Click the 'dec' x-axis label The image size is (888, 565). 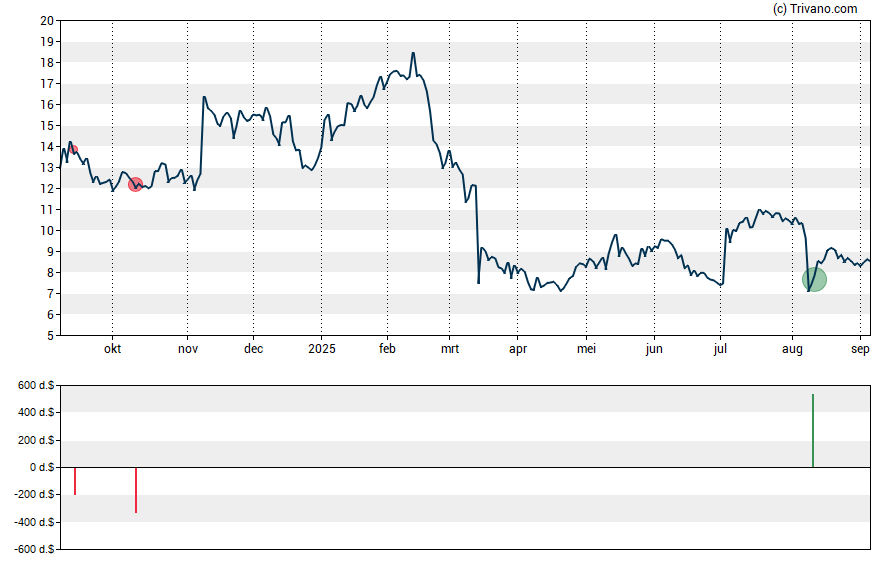[x=254, y=349]
